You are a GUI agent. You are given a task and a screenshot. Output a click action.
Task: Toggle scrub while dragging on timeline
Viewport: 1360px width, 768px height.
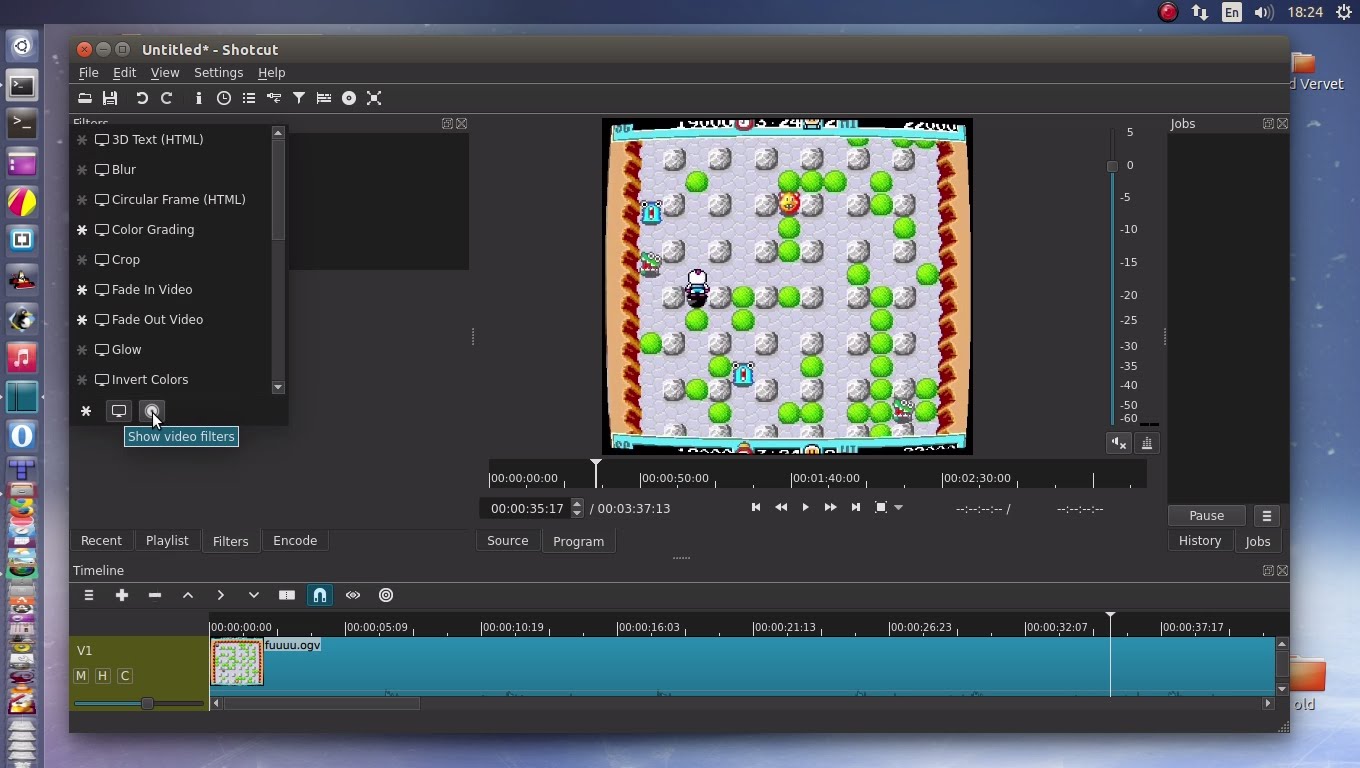click(353, 595)
